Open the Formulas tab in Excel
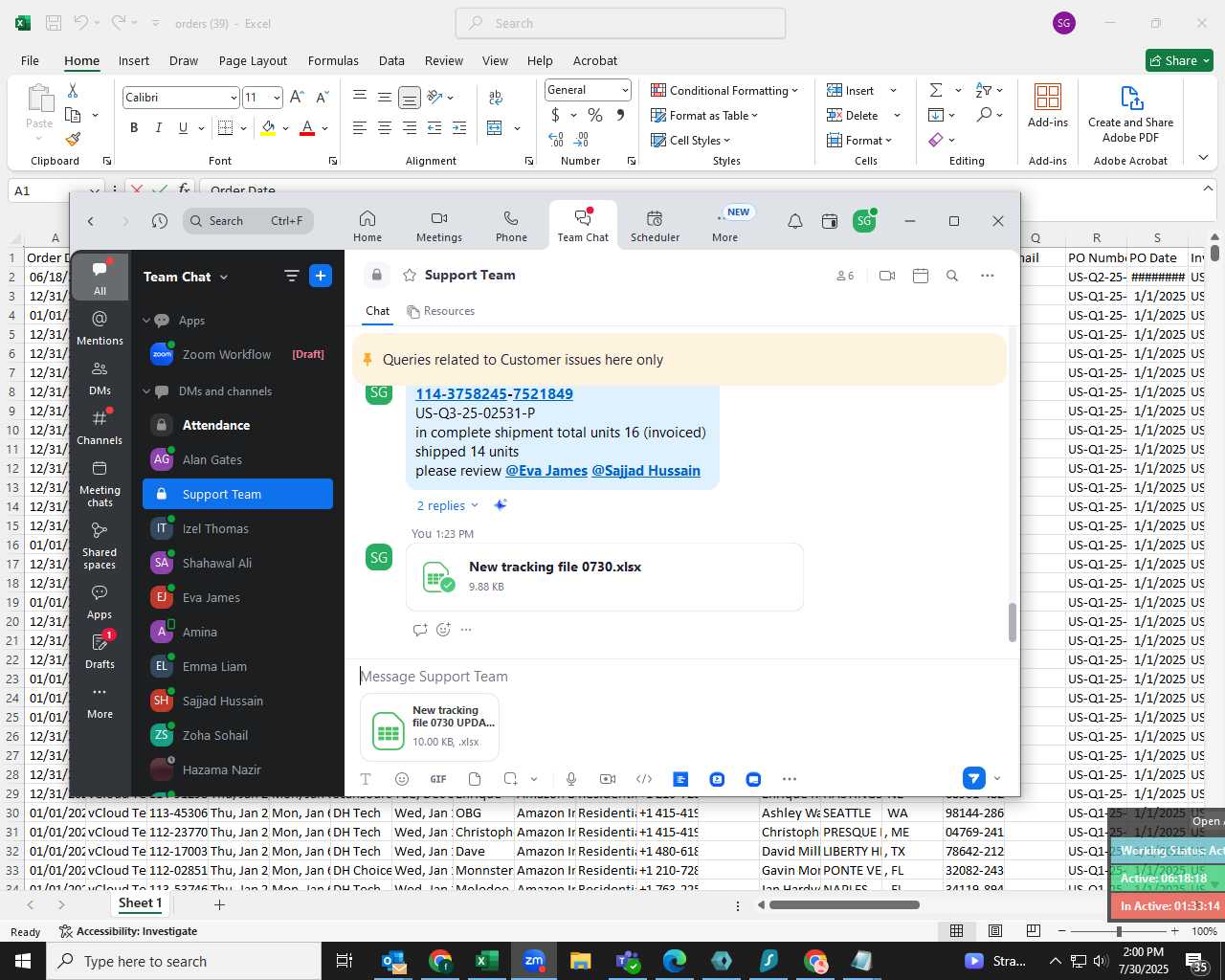The height and width of the screenshot is (980, 1225). pyautogui.click(x=333, y=60)
